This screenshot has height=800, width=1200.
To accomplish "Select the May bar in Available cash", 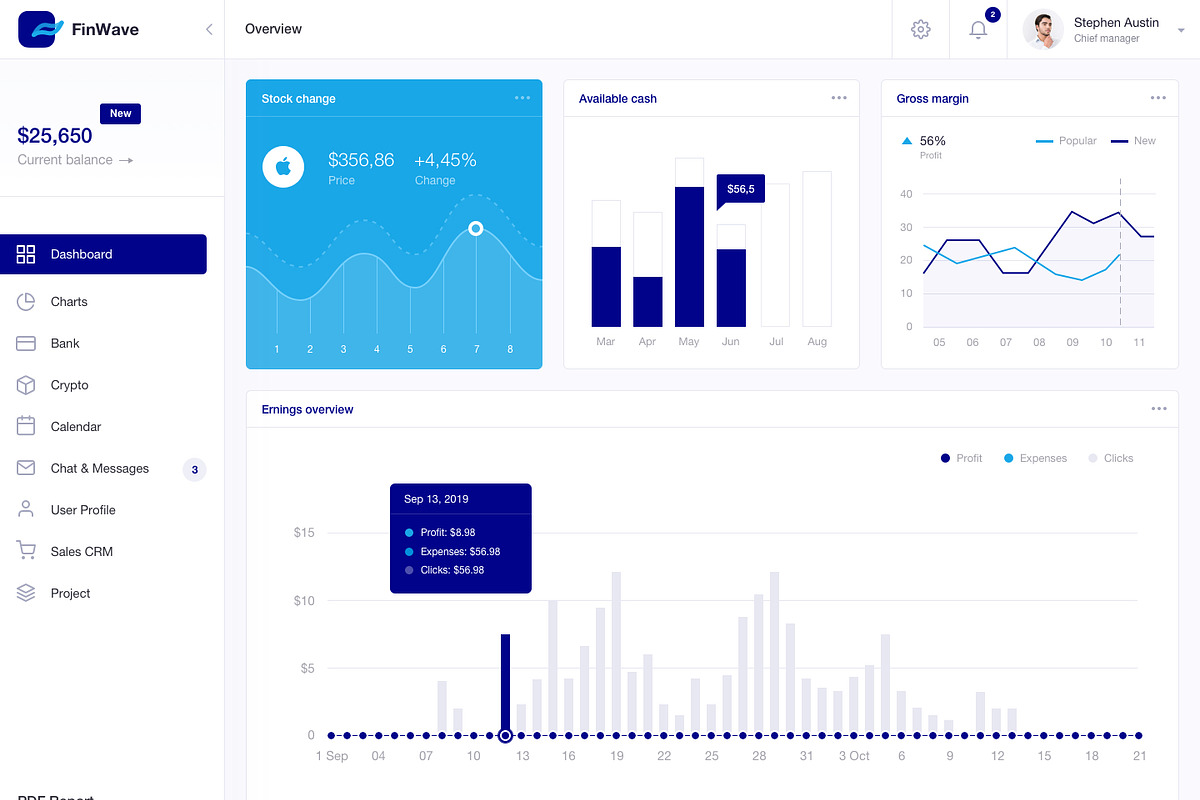I will pos(689,242).
